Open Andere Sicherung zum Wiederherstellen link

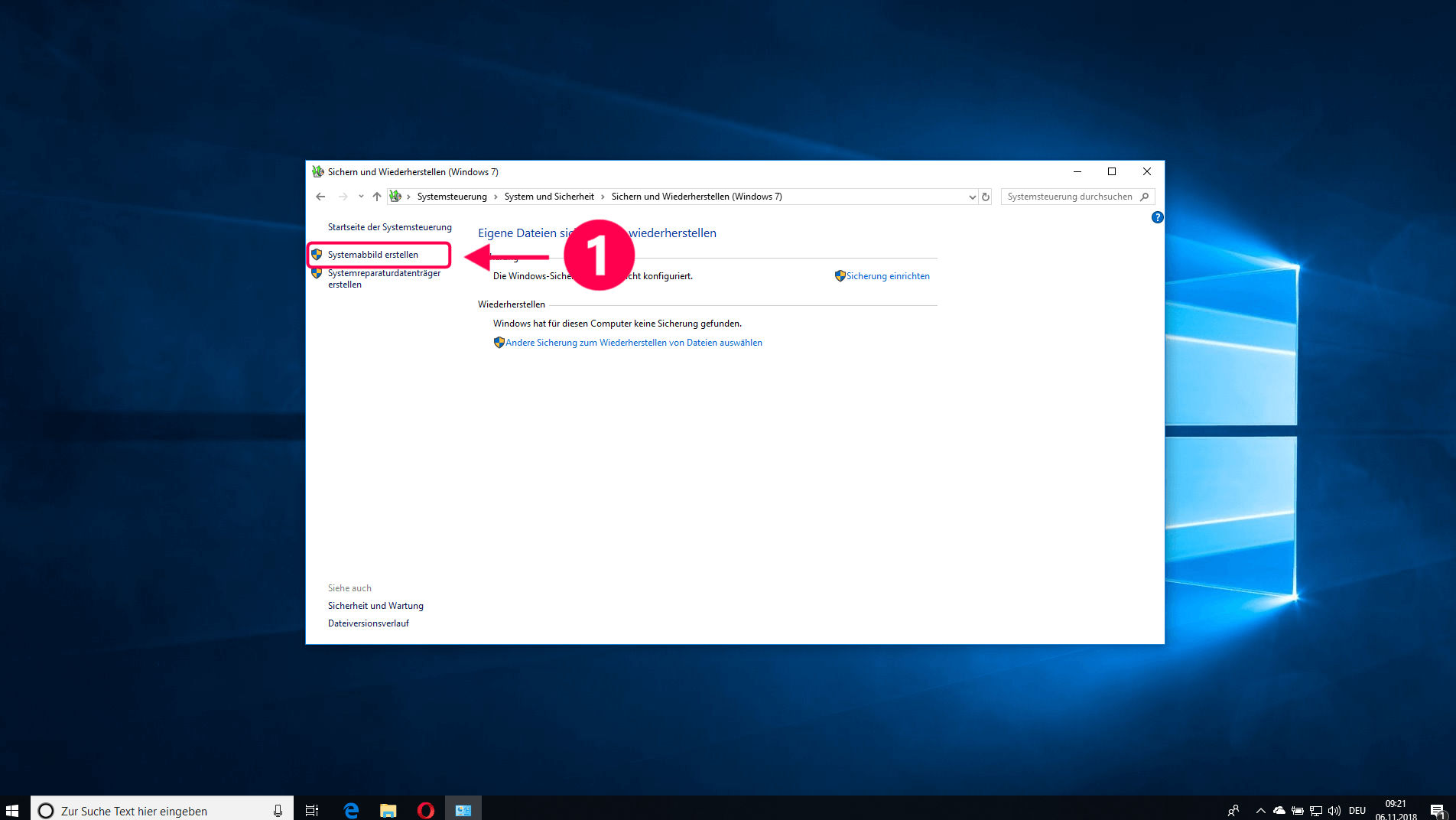click(633, 343)
